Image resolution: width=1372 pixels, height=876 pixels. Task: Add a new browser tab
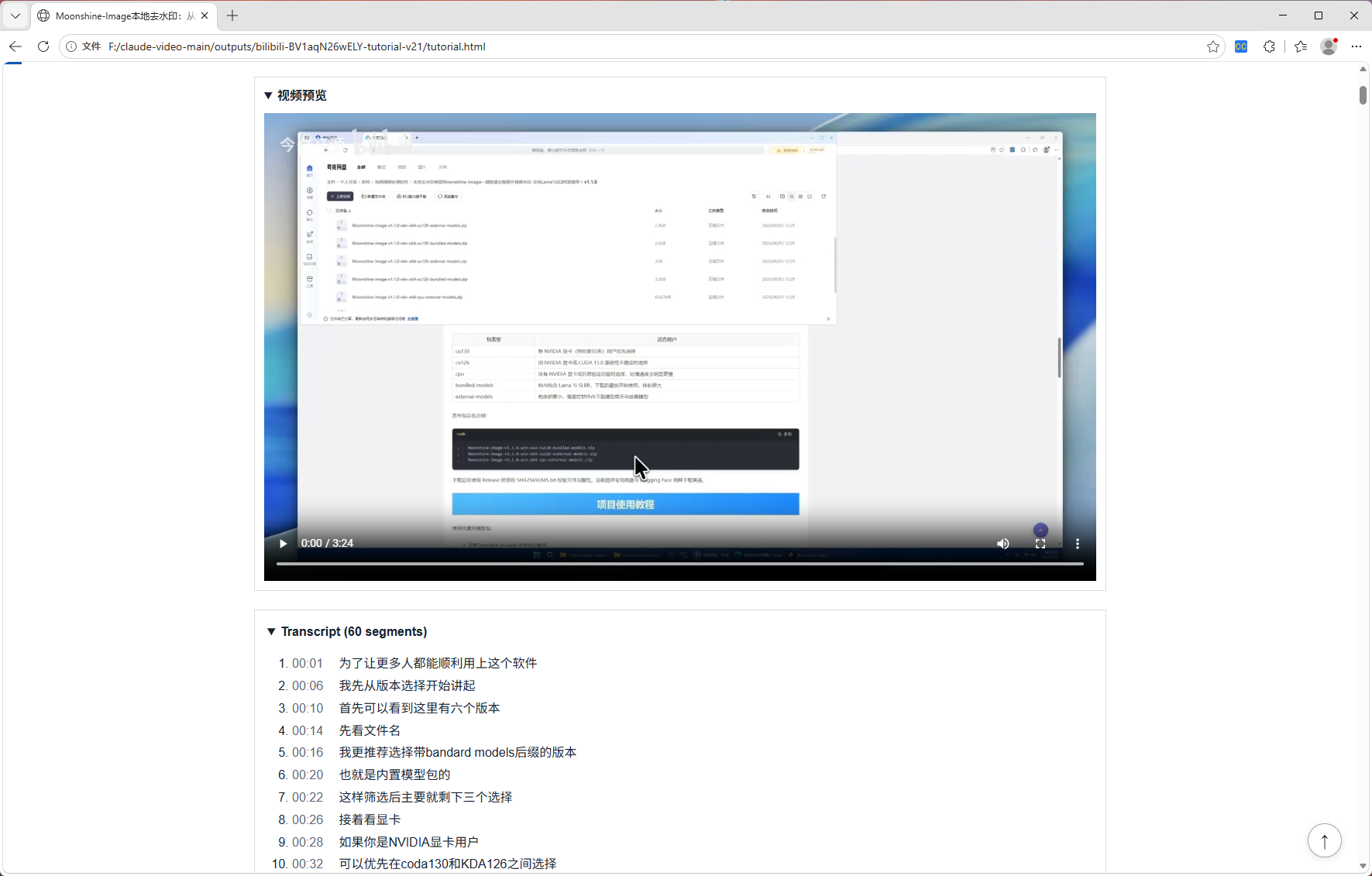point(232,15)
